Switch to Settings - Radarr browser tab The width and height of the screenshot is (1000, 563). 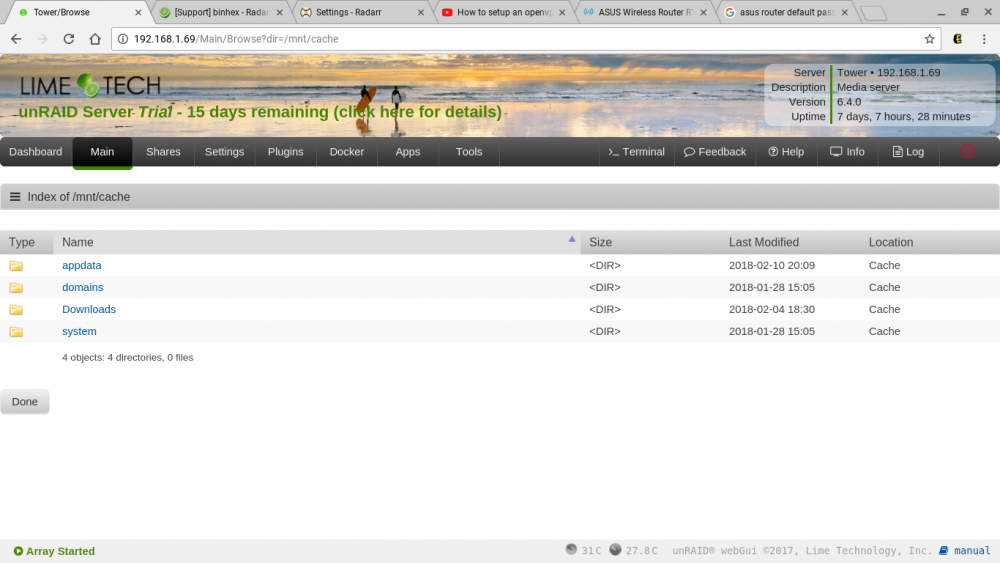pos(360,12)
